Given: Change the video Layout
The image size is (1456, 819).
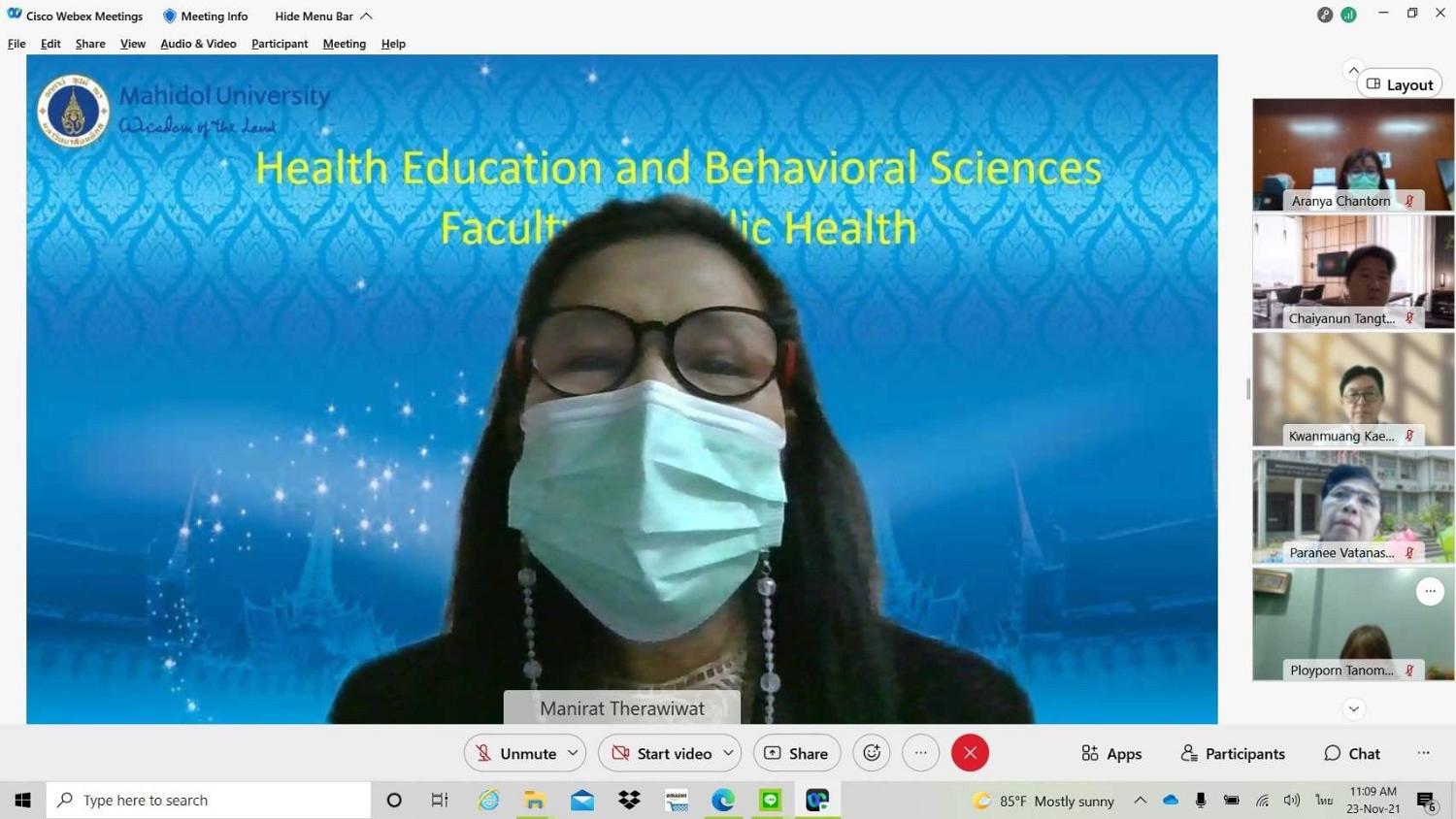Looking at the screenshot, I should (1400, 84).
